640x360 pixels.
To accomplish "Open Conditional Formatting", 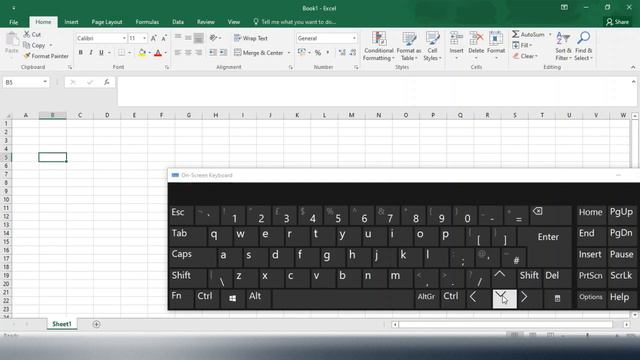I will tap(379, 46).
